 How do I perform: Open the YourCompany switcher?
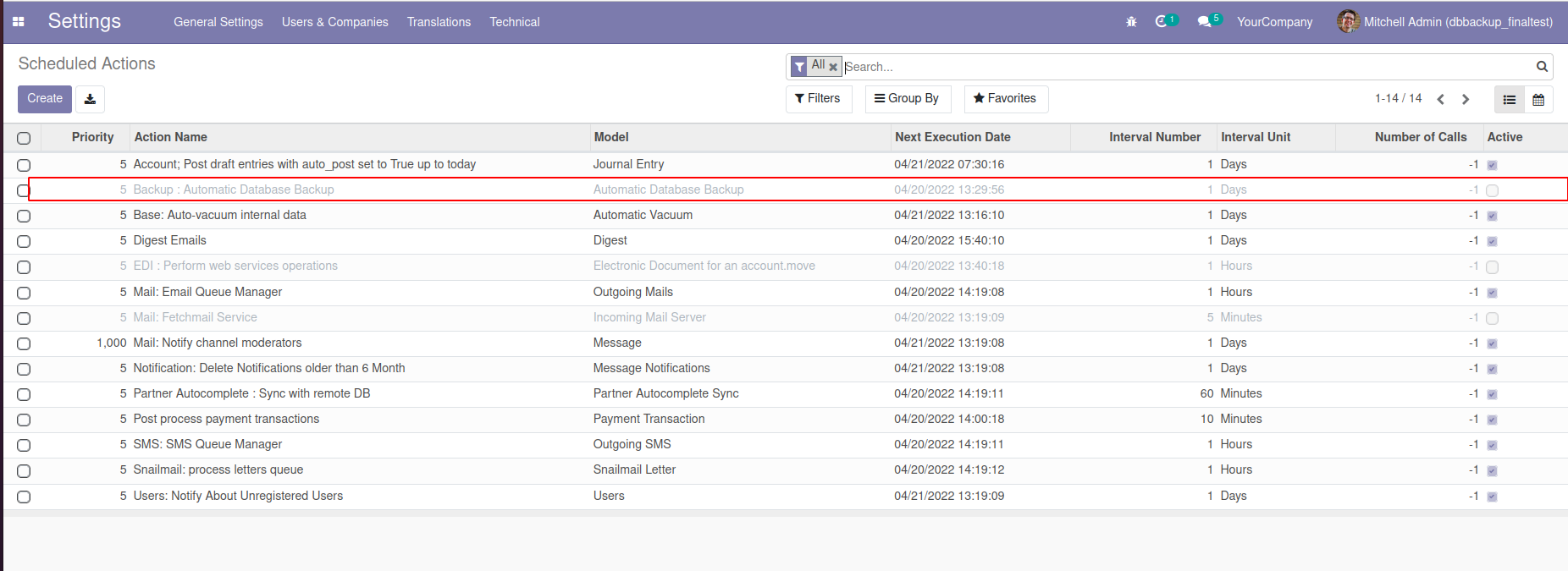click(x=1274, y=22)
